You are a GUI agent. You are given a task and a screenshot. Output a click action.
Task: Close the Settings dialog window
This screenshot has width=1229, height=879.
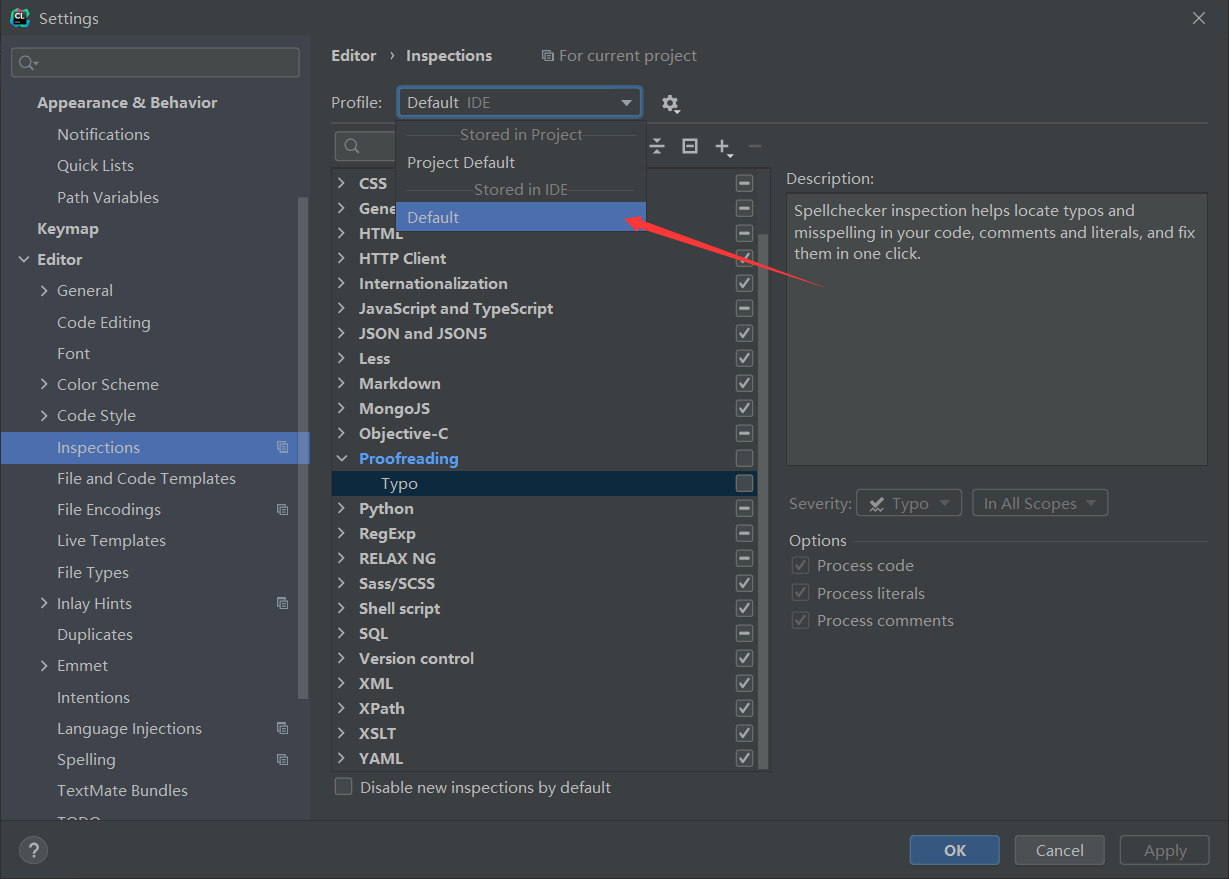(1198, 18)
